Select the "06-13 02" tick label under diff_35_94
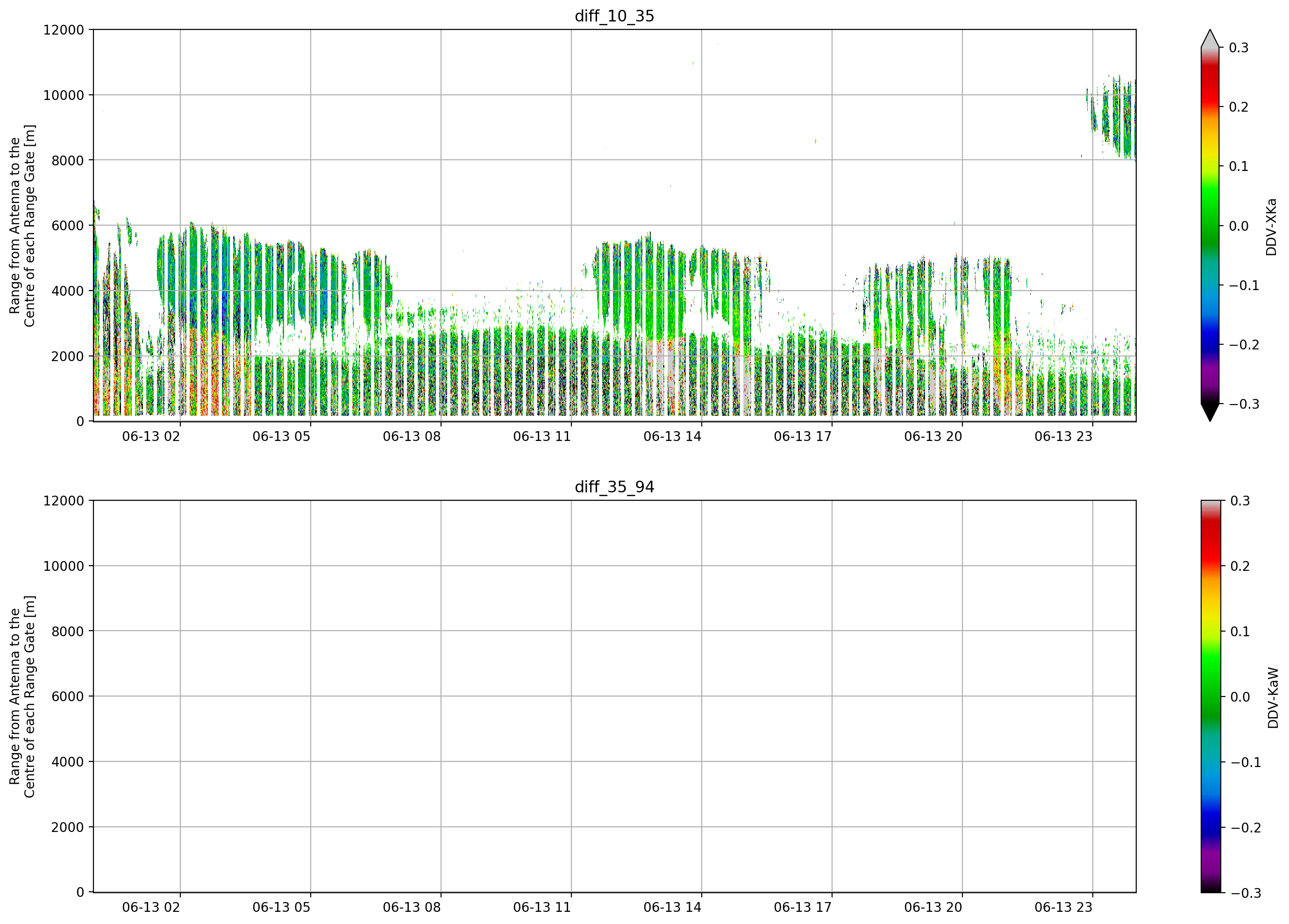The image size is (1289, 924). [151, 908]
